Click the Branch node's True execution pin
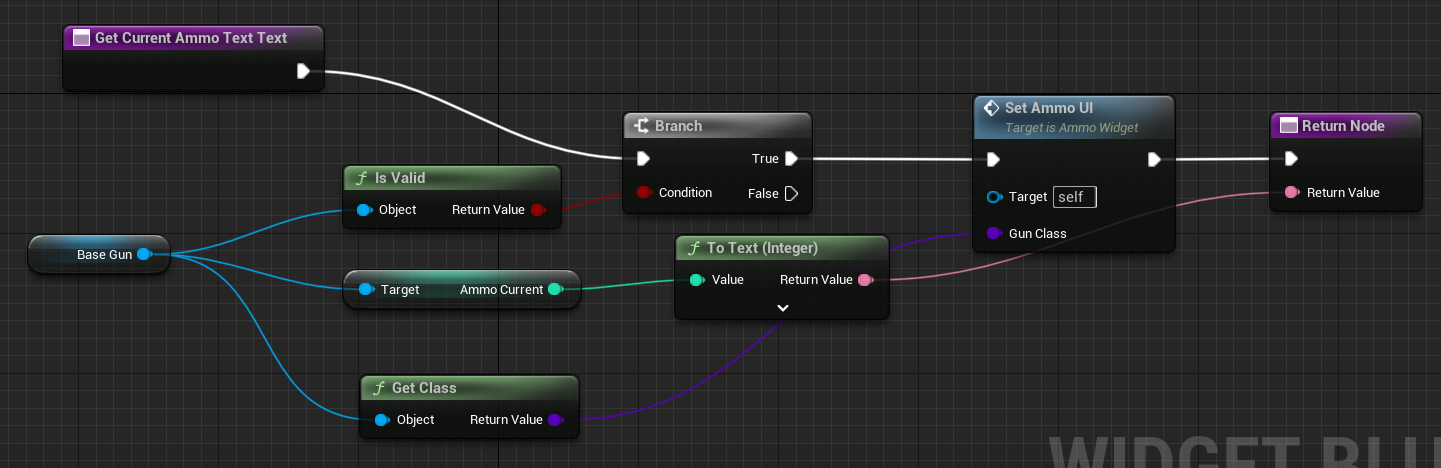Image resolution: width=1441 pixels, height=468 pixels. [x=791, y=158]
